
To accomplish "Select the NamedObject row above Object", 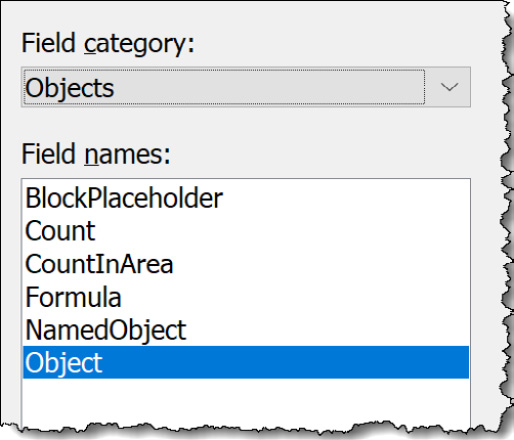I will click(246, 330).
